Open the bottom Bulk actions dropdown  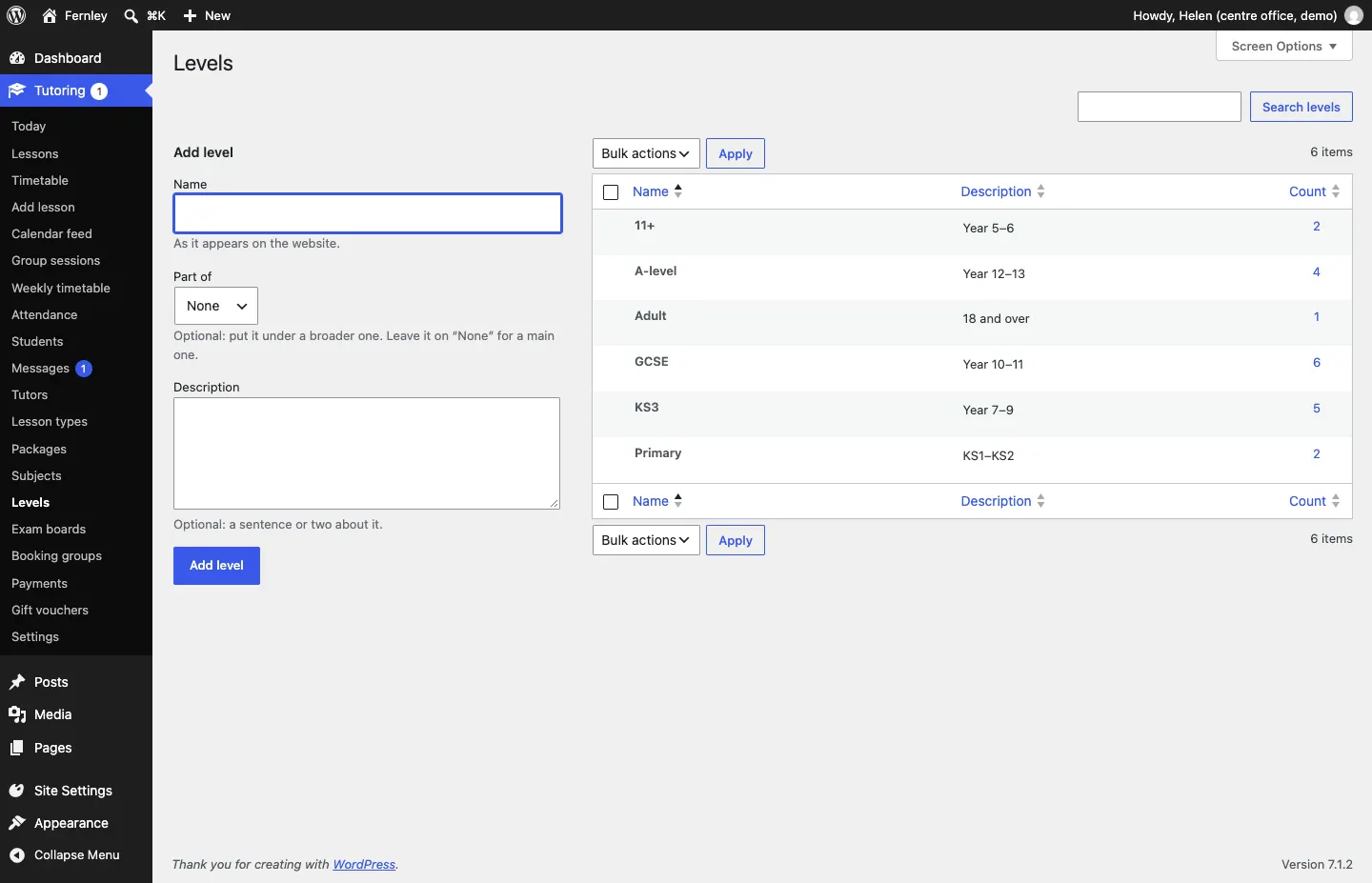coord(646,540)
